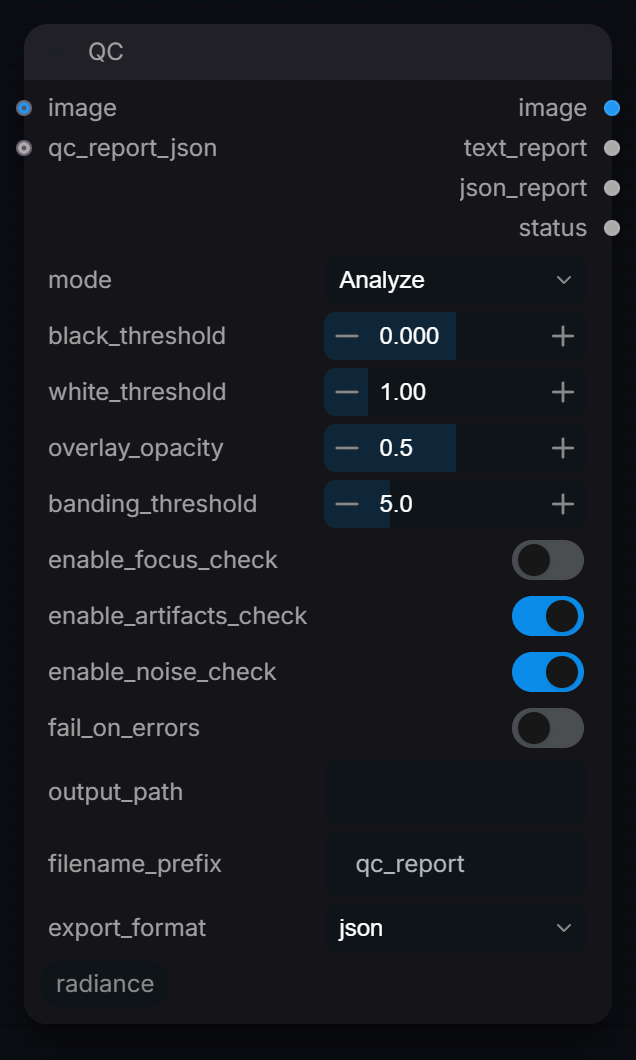The image size is (636, 1060).
Task: Decrease banding_threshold with minus button
Action: point(347,504)
